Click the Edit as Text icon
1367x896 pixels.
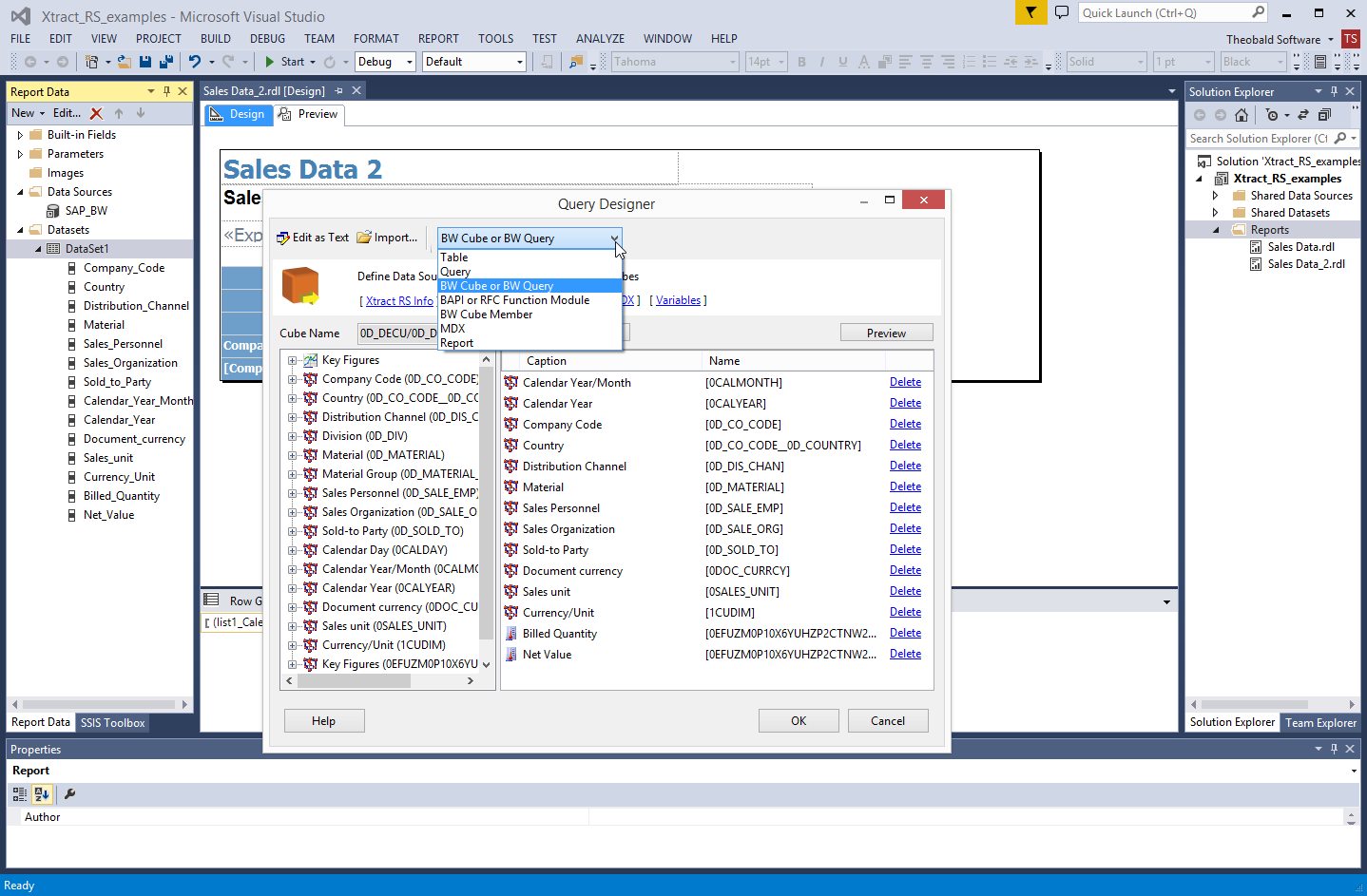282,238
